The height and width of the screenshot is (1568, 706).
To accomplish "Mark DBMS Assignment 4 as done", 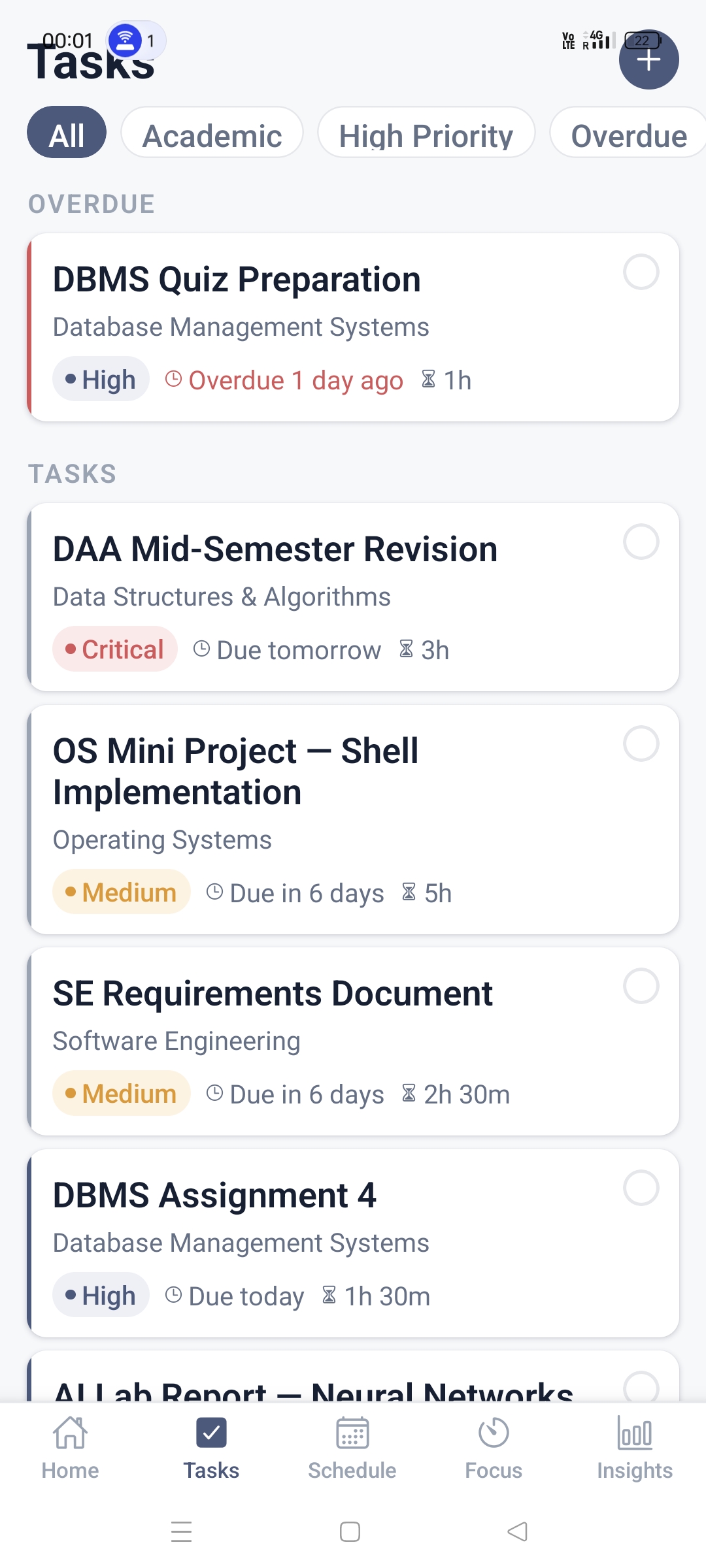I will (x=641, y=1188).
